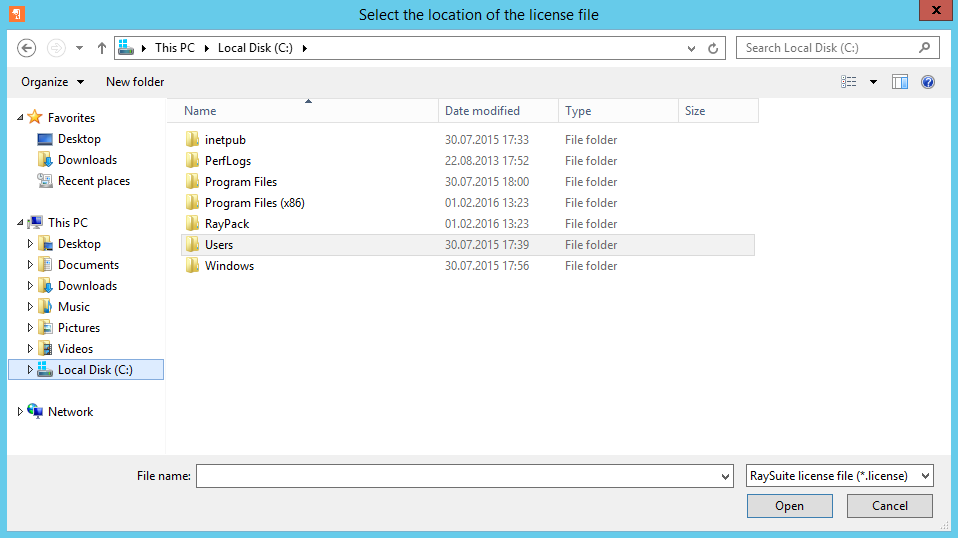Expand the File name history dropdown
This screenshot has height=538, width=958.
(x=726, y=477)
